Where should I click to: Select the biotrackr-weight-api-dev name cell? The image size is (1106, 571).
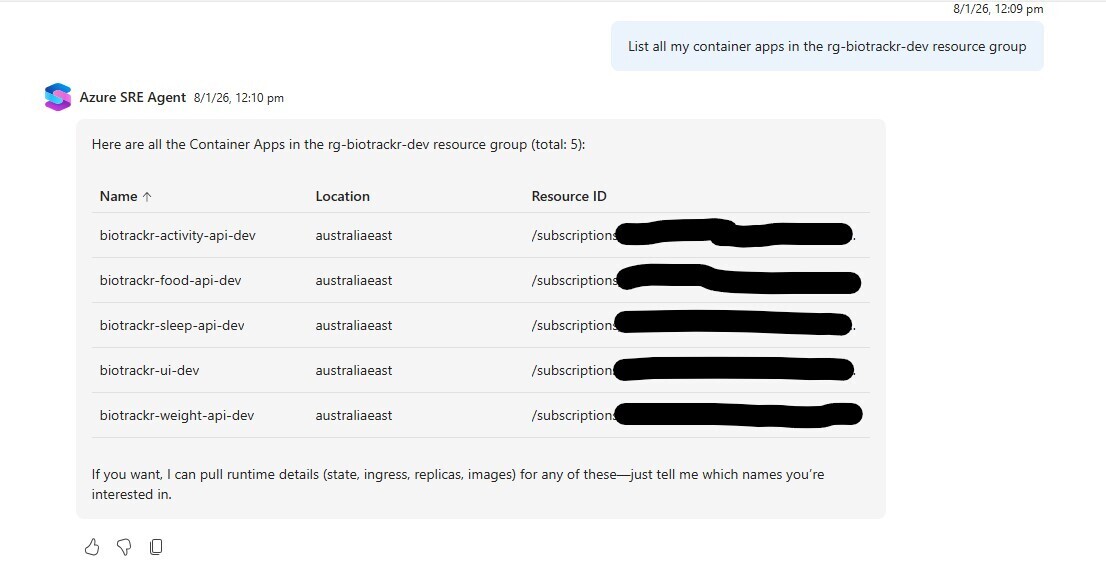coord(177,415)
